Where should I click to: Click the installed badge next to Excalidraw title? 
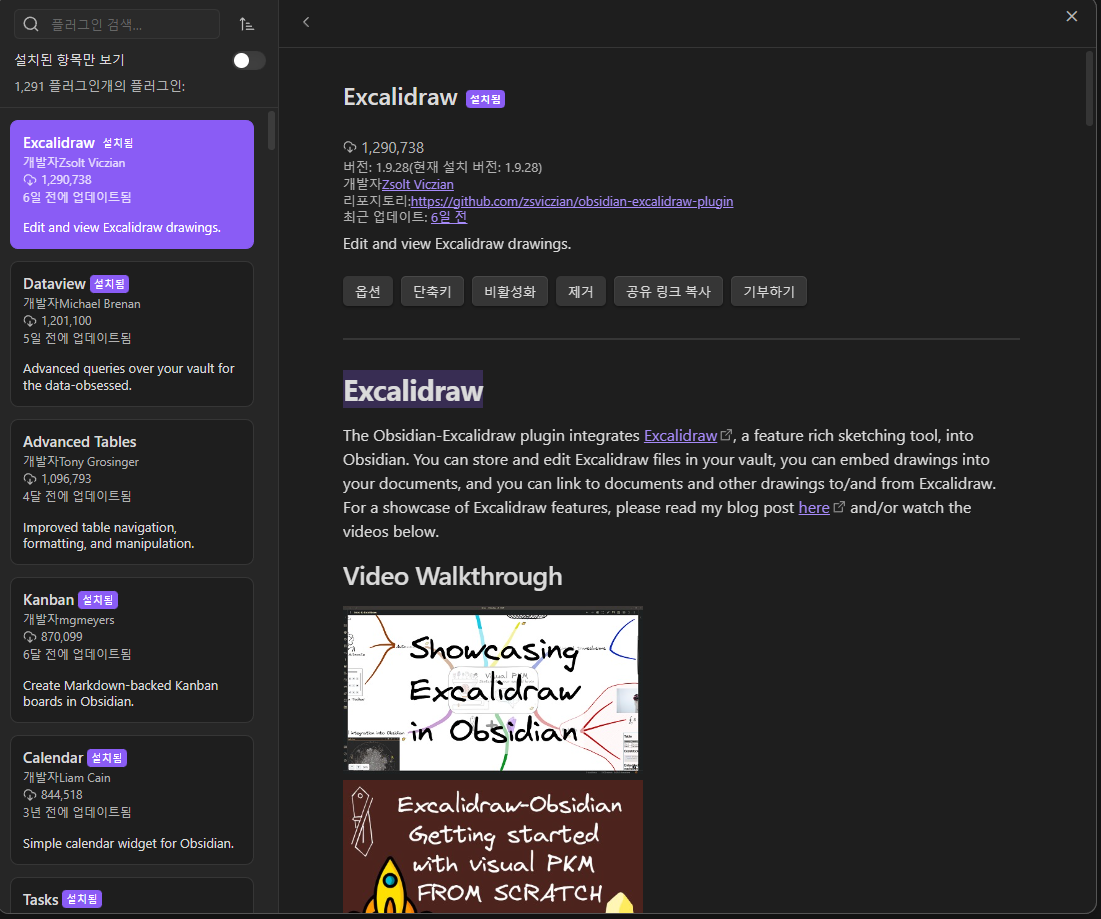485,99
